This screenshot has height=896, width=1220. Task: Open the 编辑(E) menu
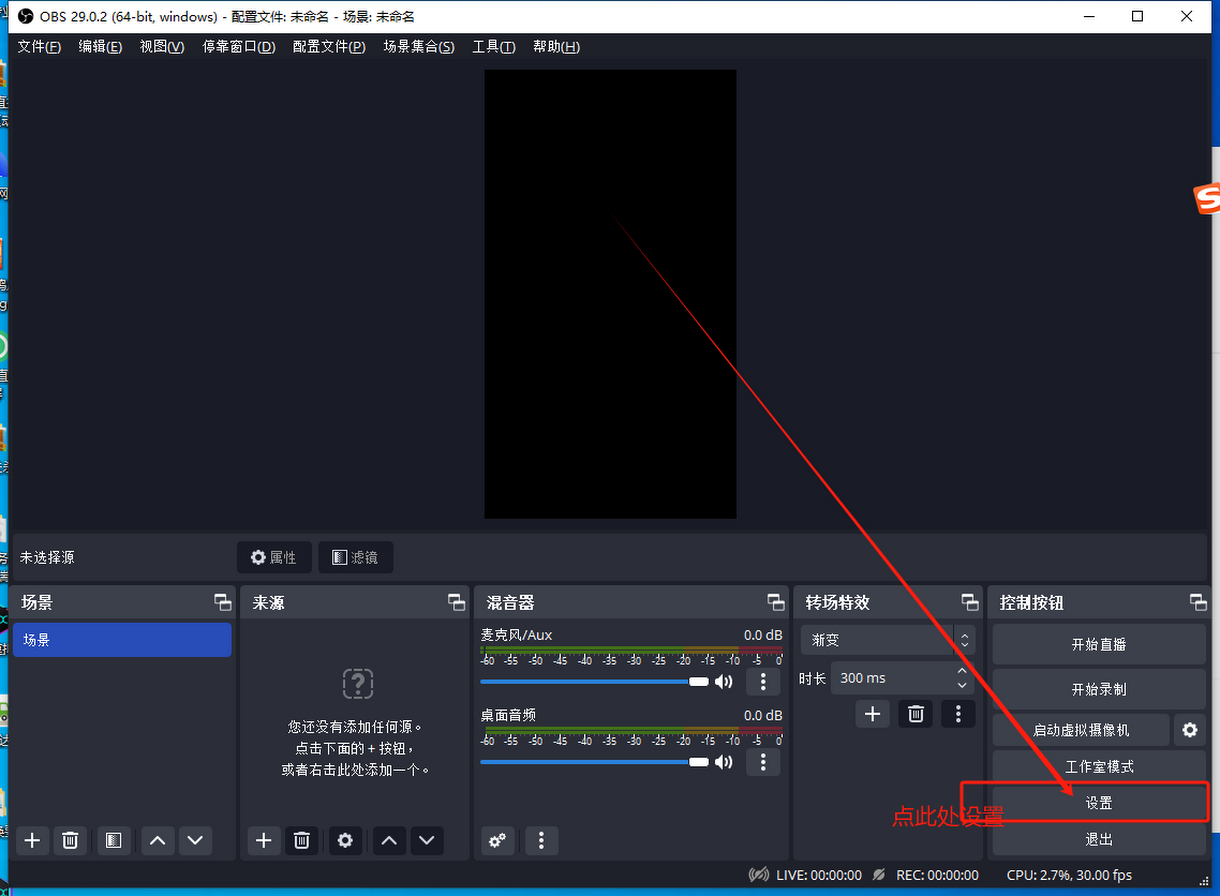tap(100, 47)
